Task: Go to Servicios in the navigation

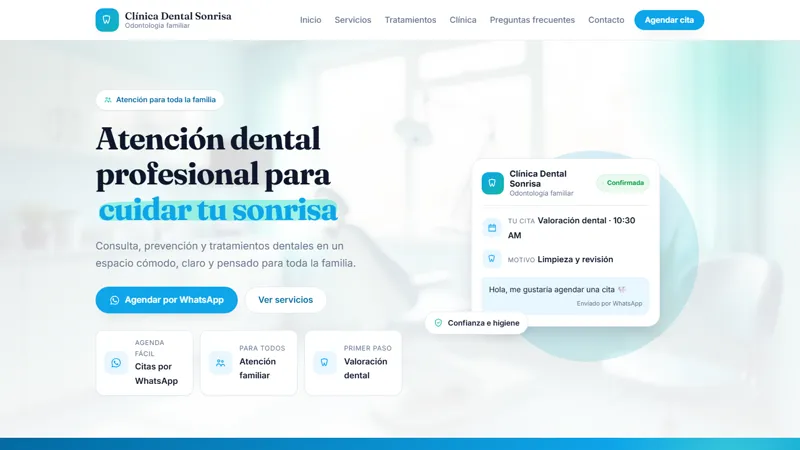Action: click(x=353, y=20)
